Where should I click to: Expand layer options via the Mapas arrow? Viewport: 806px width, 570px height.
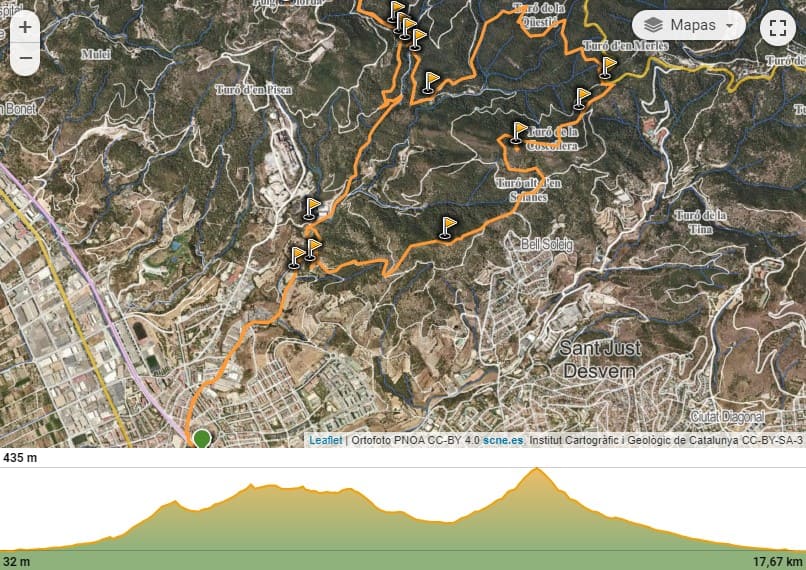point(730,26)
